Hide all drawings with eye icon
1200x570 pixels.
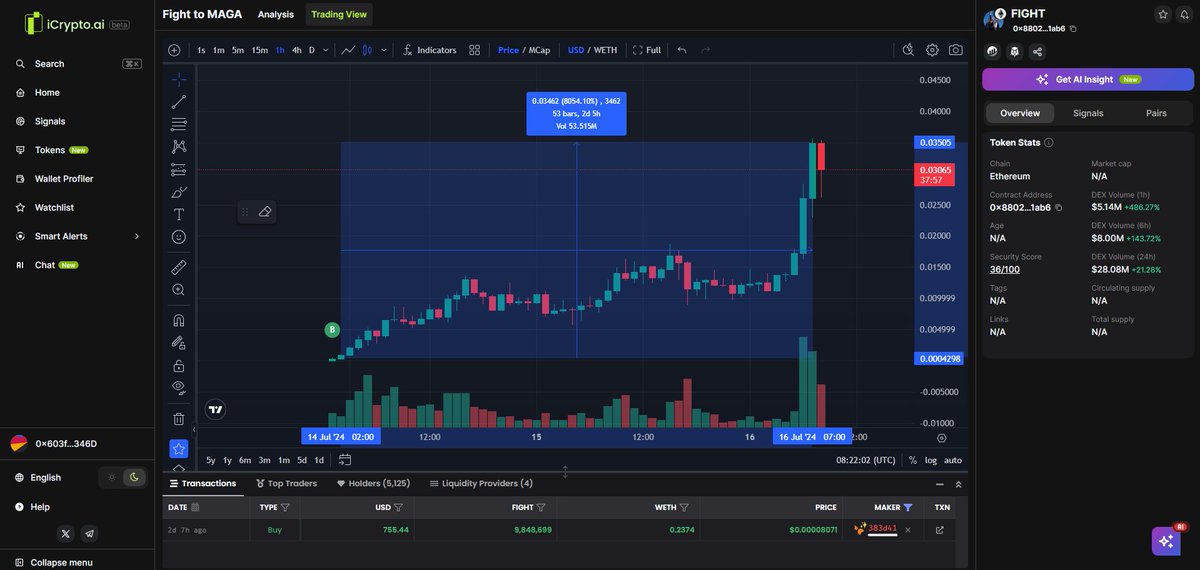click(x=179, y=387)
